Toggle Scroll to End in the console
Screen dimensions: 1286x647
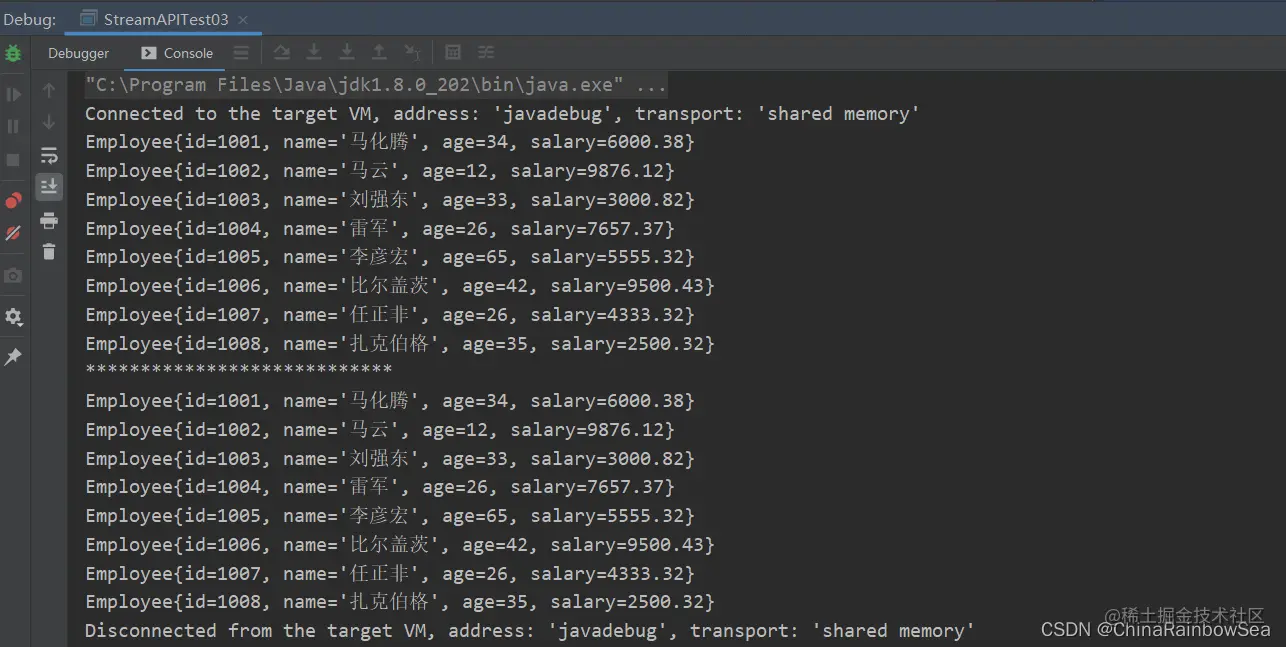(x=49, y=186)
